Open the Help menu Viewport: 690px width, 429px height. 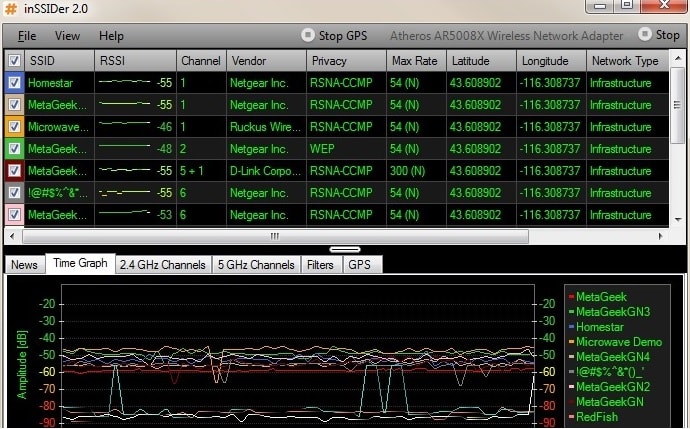(x=112, y=36)
